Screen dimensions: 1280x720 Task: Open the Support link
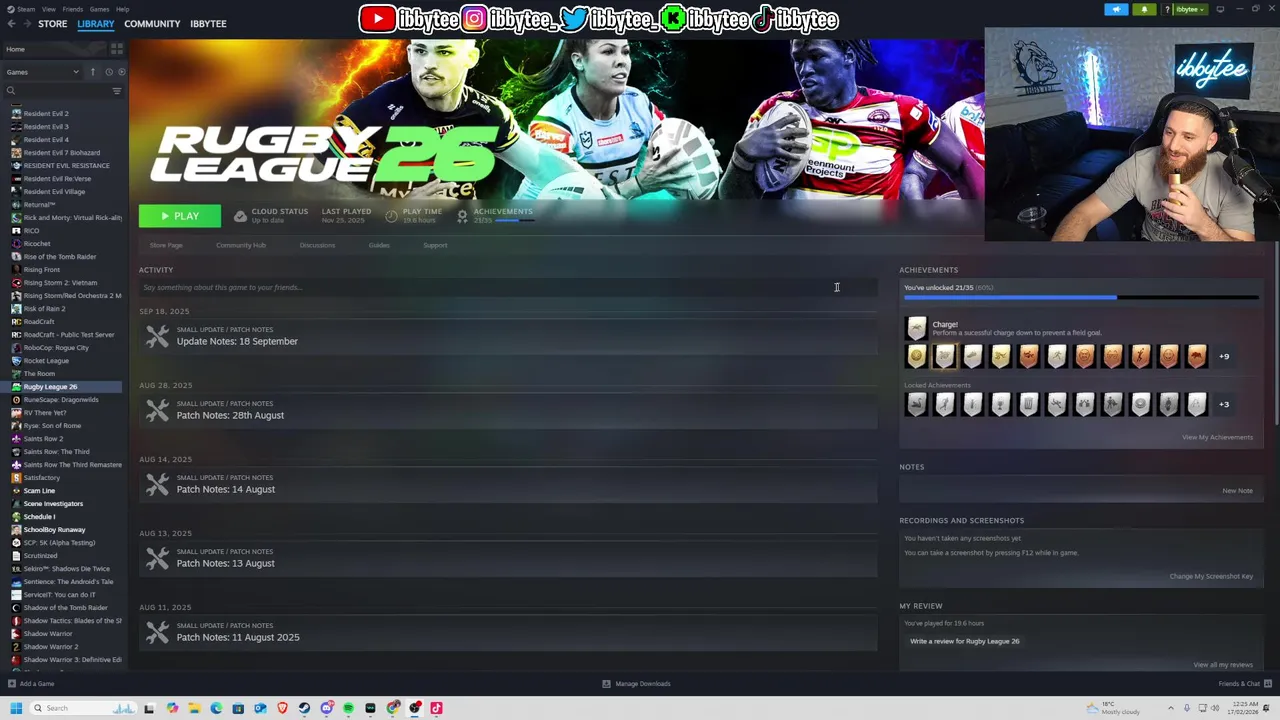[435, 245]
